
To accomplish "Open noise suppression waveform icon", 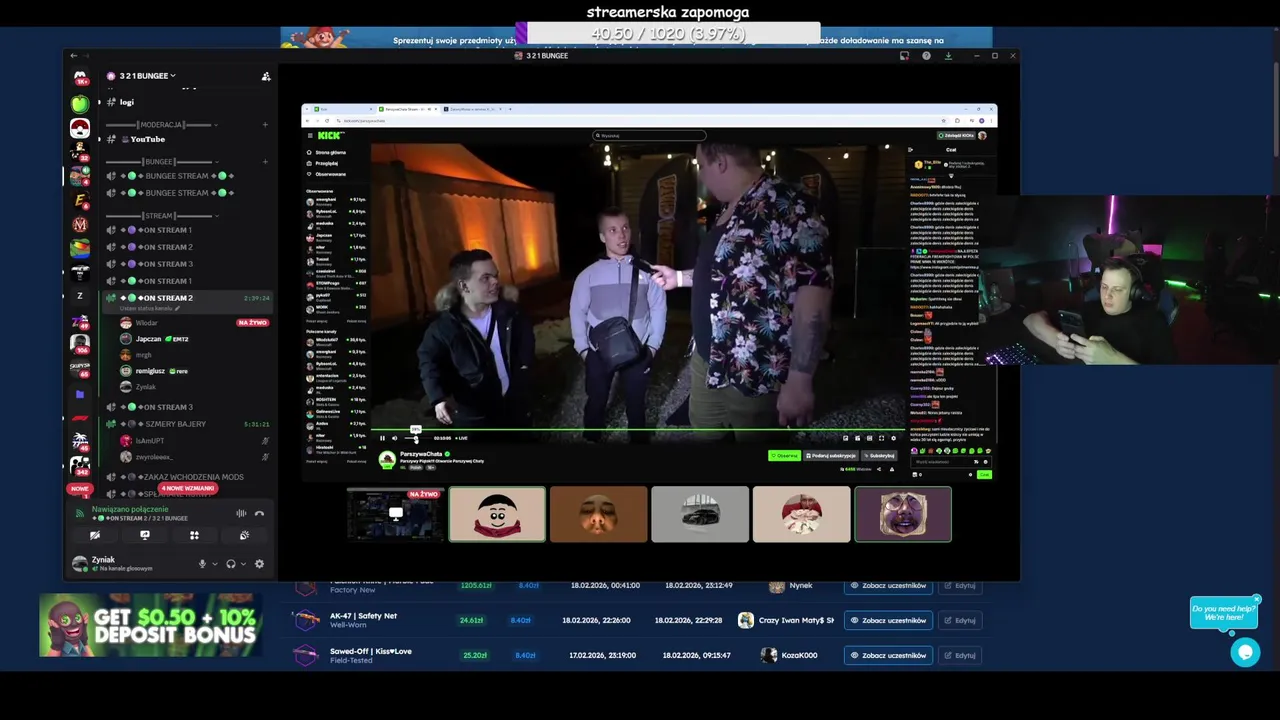I will [x=241, y=513].
